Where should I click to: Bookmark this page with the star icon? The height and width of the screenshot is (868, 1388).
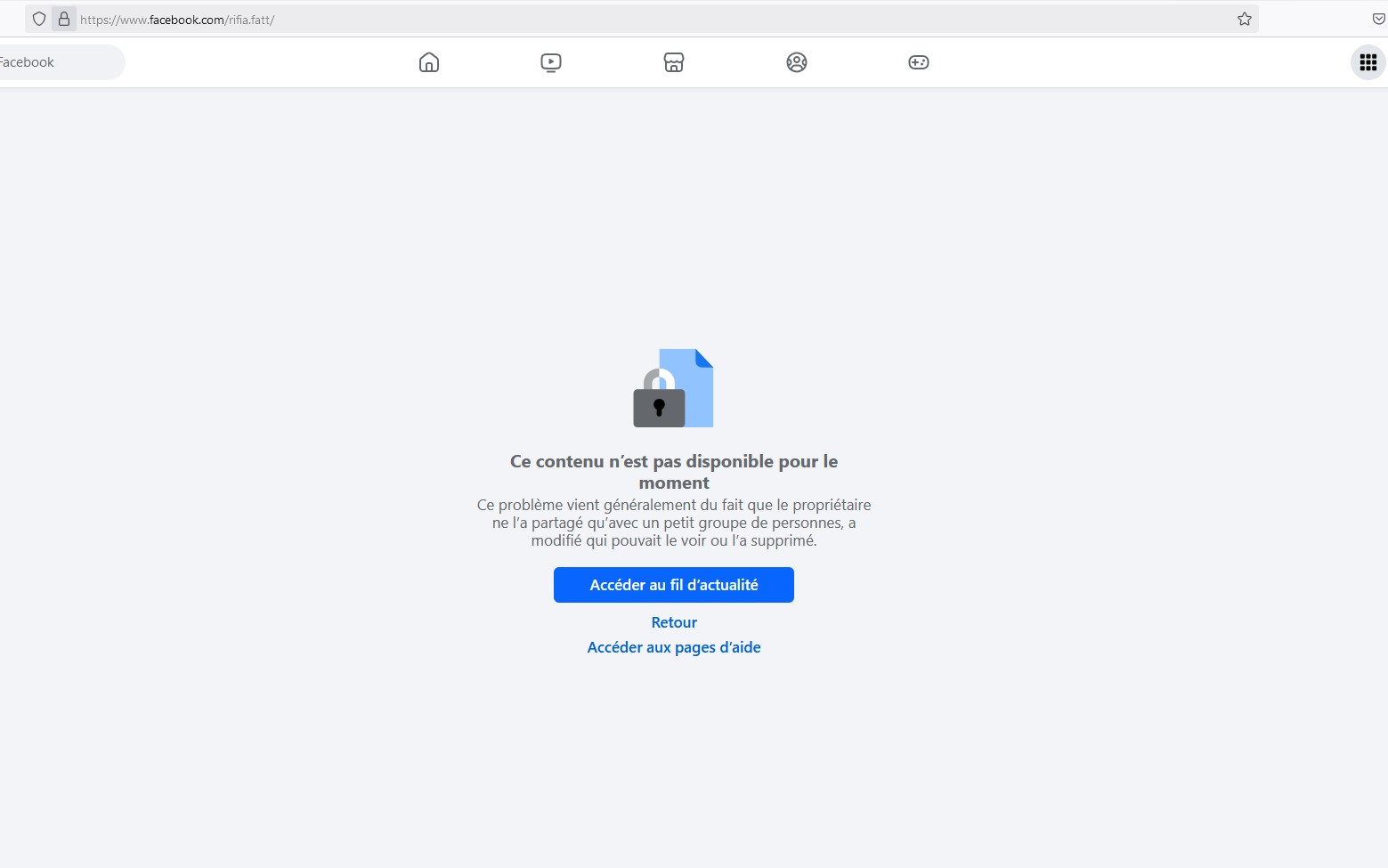click(1244, 19)
